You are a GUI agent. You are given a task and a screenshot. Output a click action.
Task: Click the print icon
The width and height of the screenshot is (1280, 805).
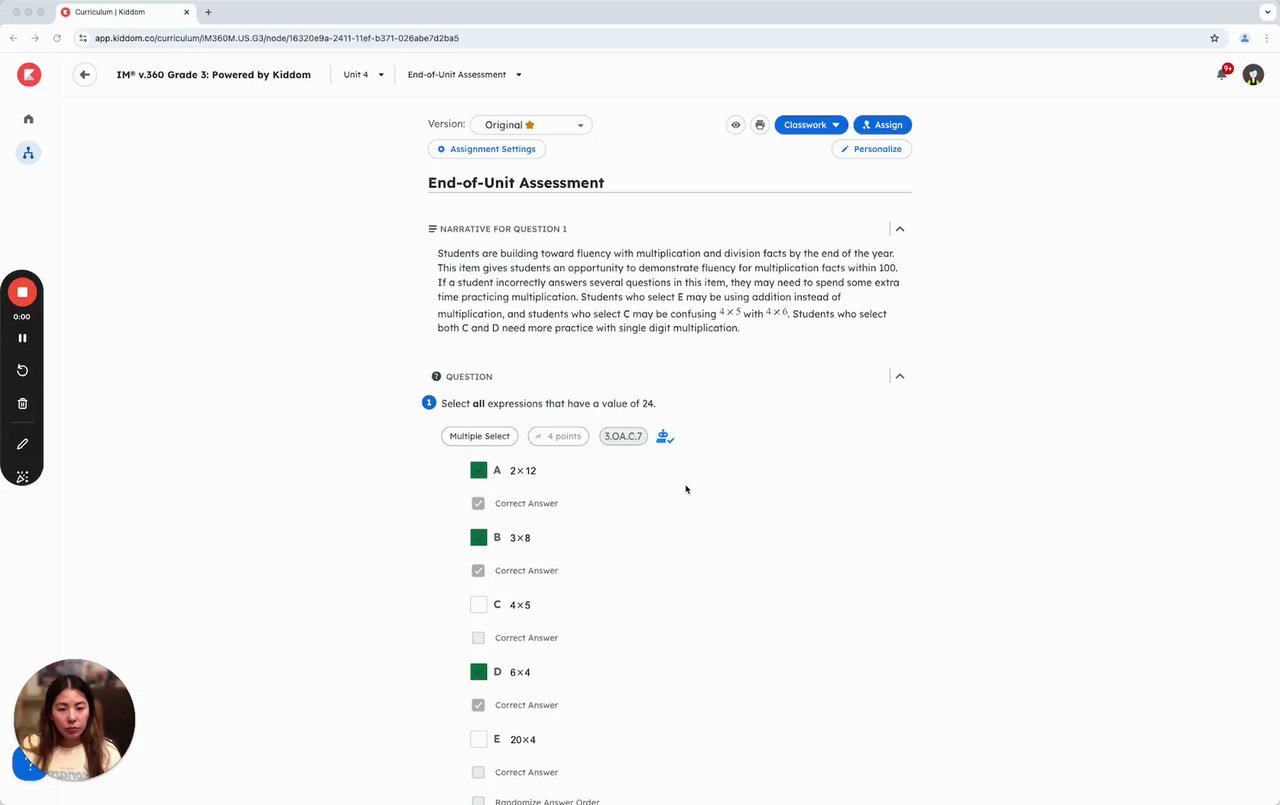point(760,125)
